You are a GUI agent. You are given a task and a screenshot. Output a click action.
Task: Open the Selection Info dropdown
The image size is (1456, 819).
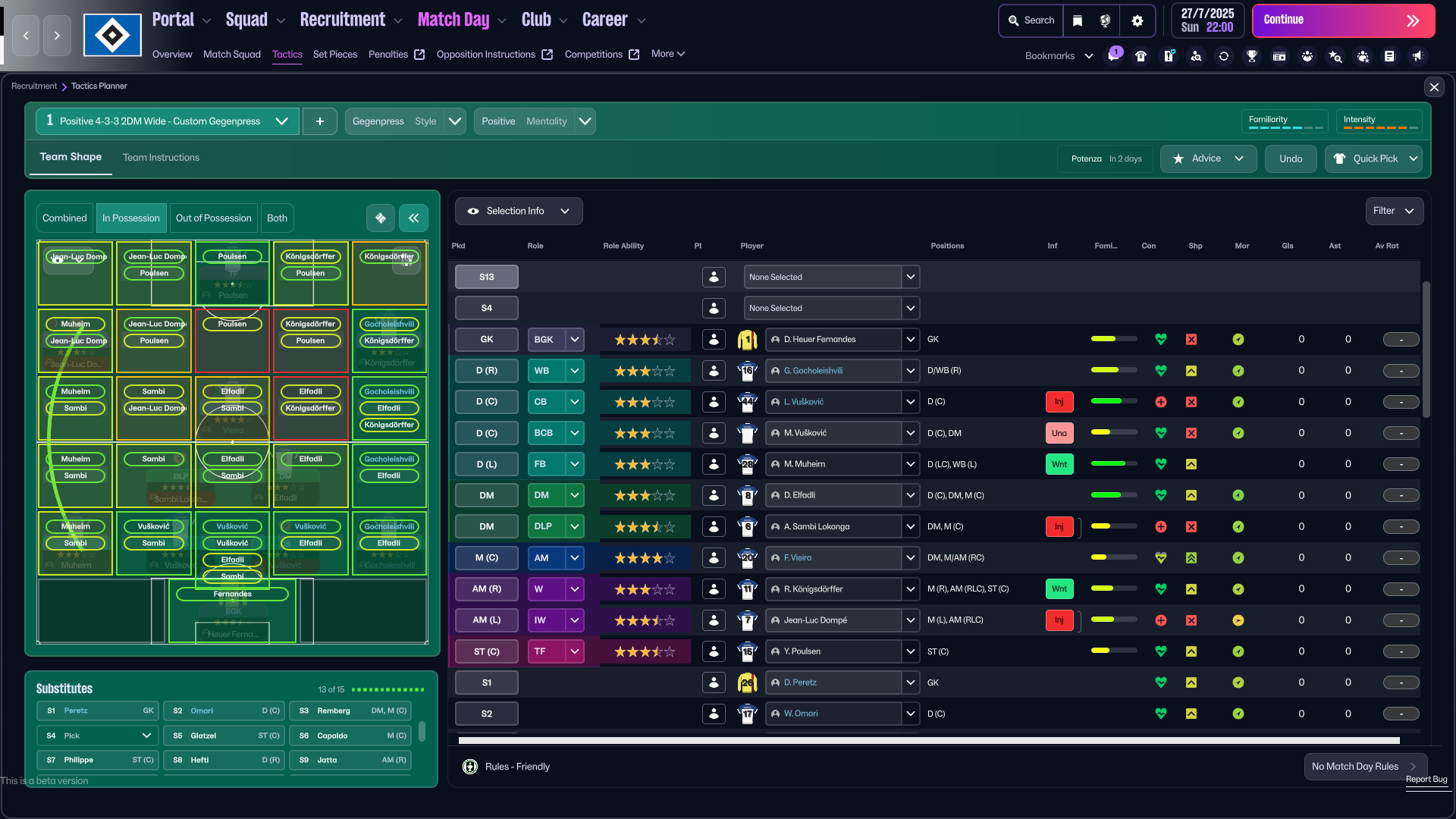pos(519,212)
